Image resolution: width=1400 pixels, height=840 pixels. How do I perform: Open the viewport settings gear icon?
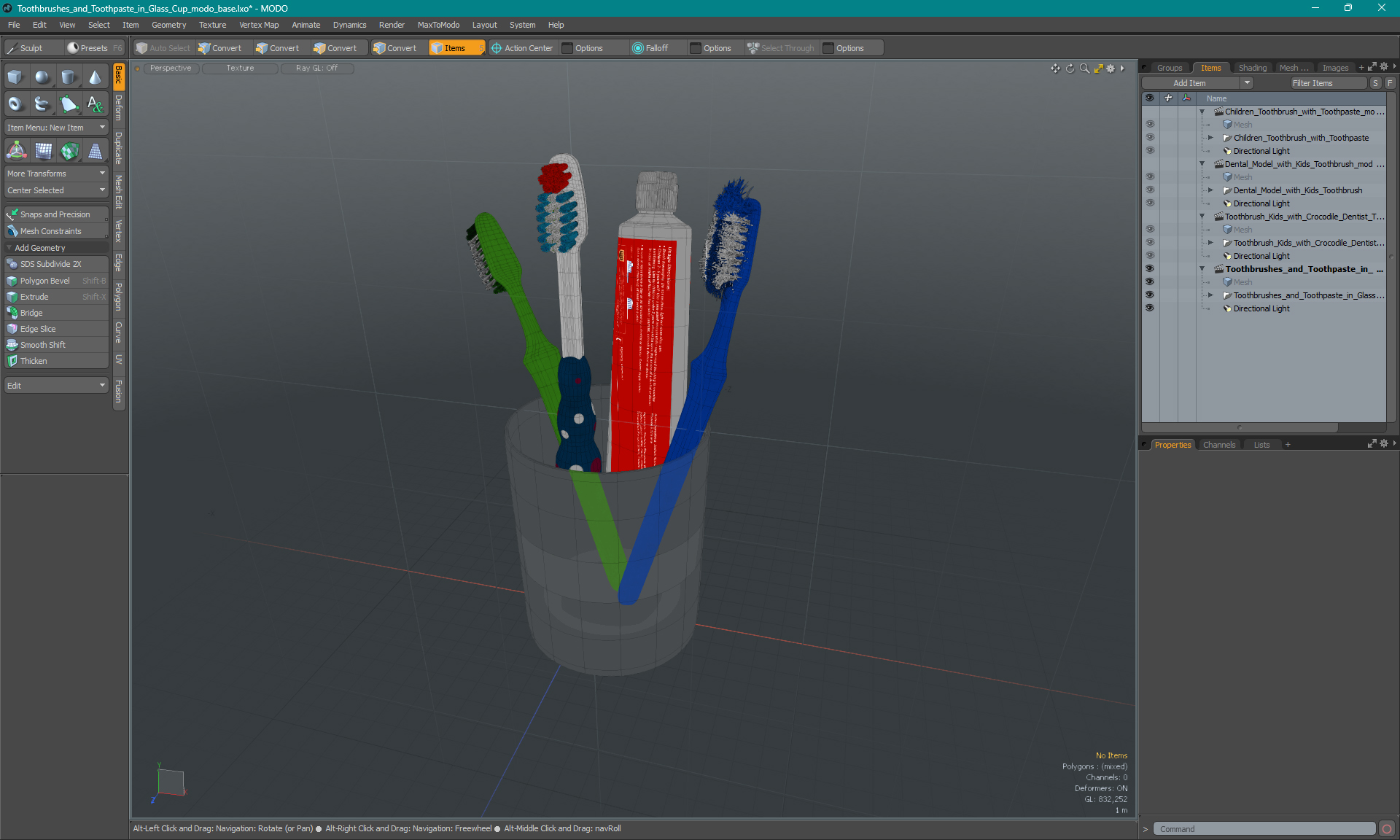(1111, 69)
